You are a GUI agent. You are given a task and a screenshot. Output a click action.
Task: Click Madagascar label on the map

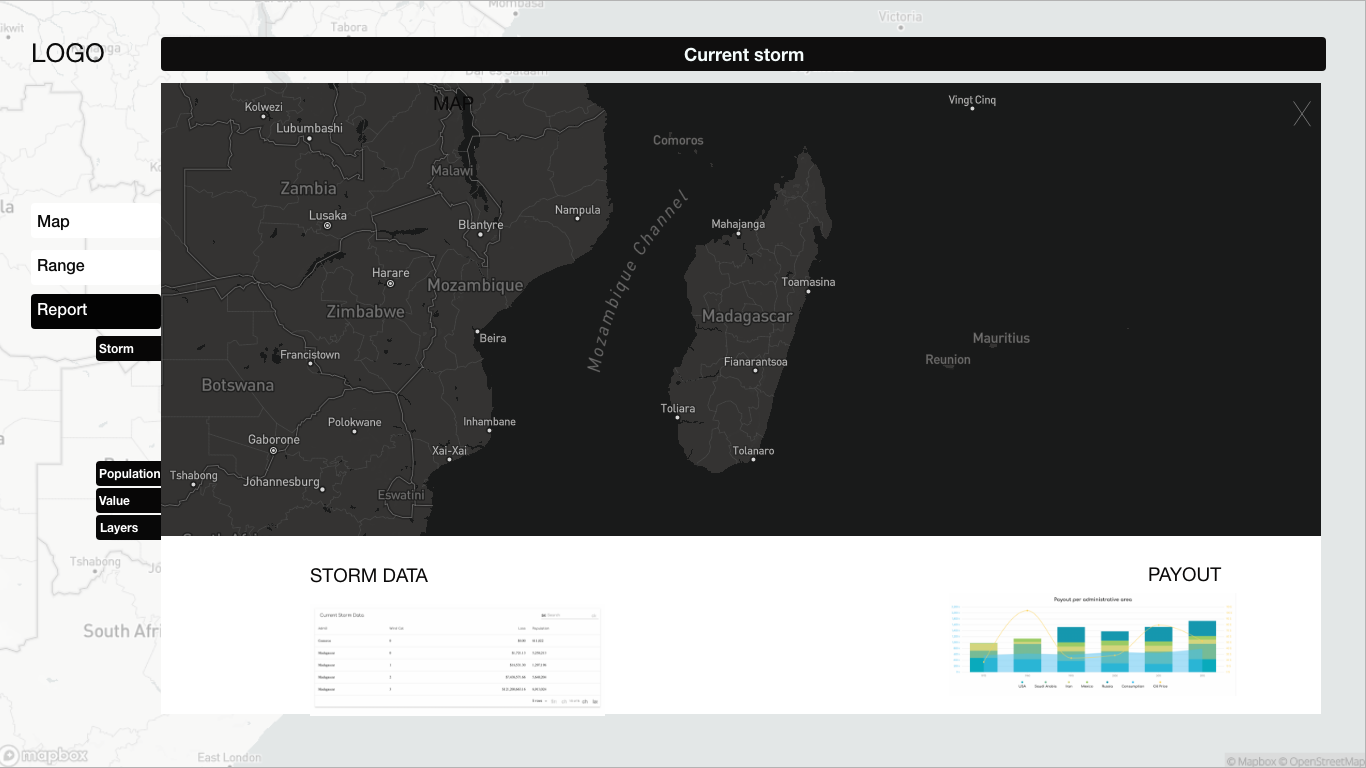[x=747, y=316]
